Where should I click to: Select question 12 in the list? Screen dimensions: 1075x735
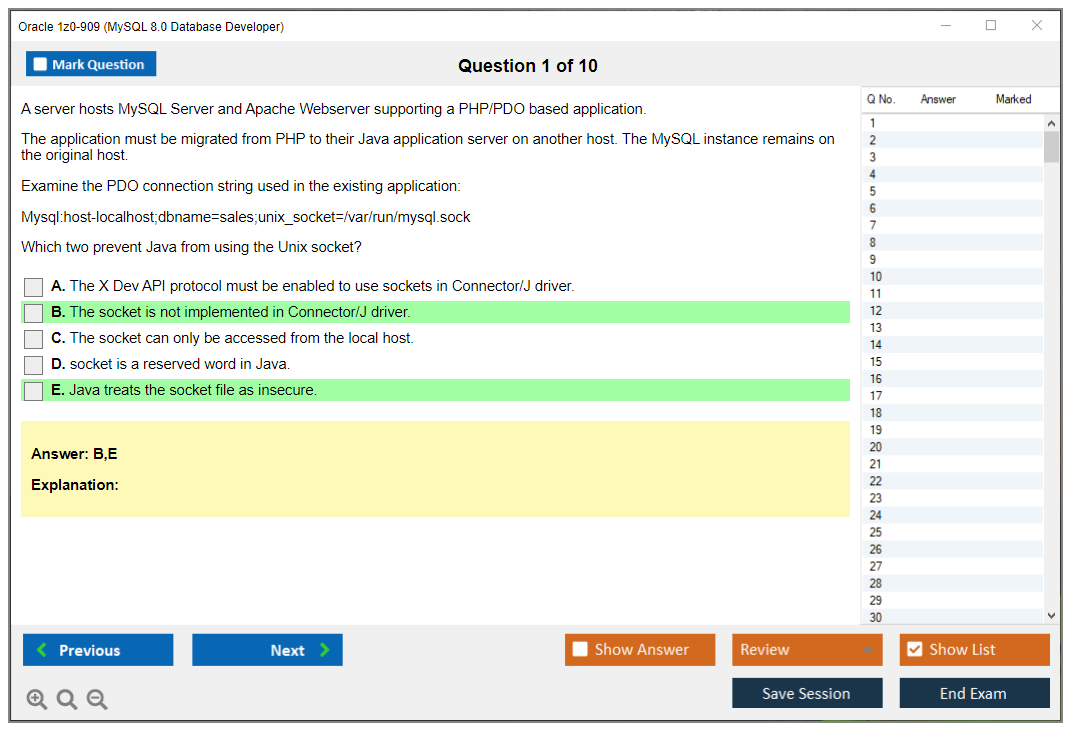952,311
